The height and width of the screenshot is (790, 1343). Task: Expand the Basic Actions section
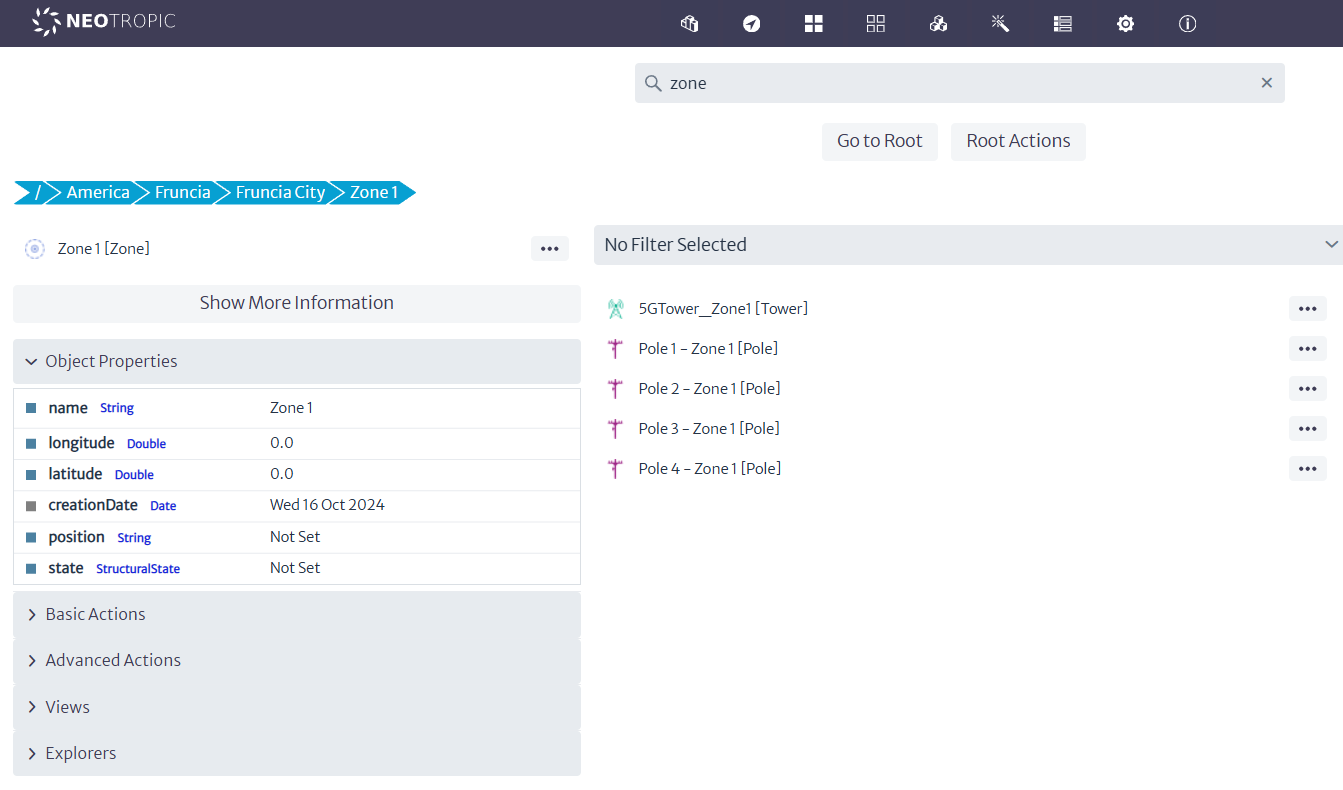[x=296, y=615]
